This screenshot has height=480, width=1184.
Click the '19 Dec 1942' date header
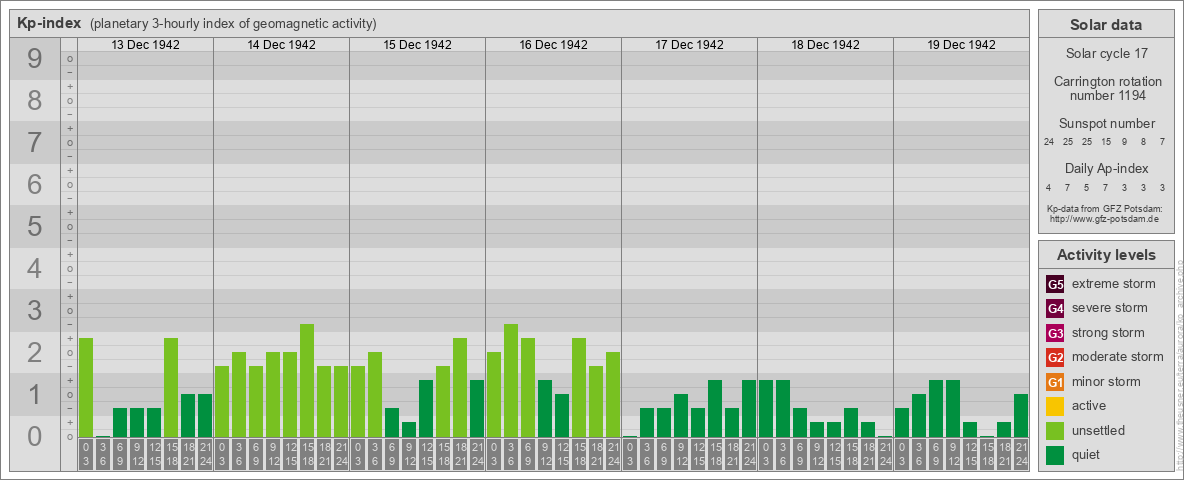pyautogui.click(x=961, y=45)
